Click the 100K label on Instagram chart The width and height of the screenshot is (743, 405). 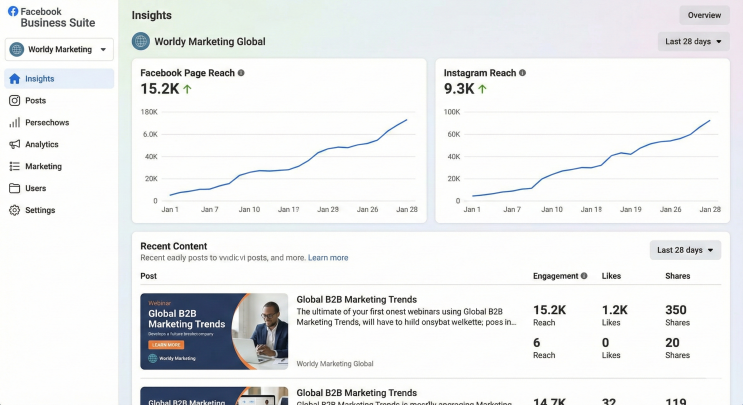[452, 112]
